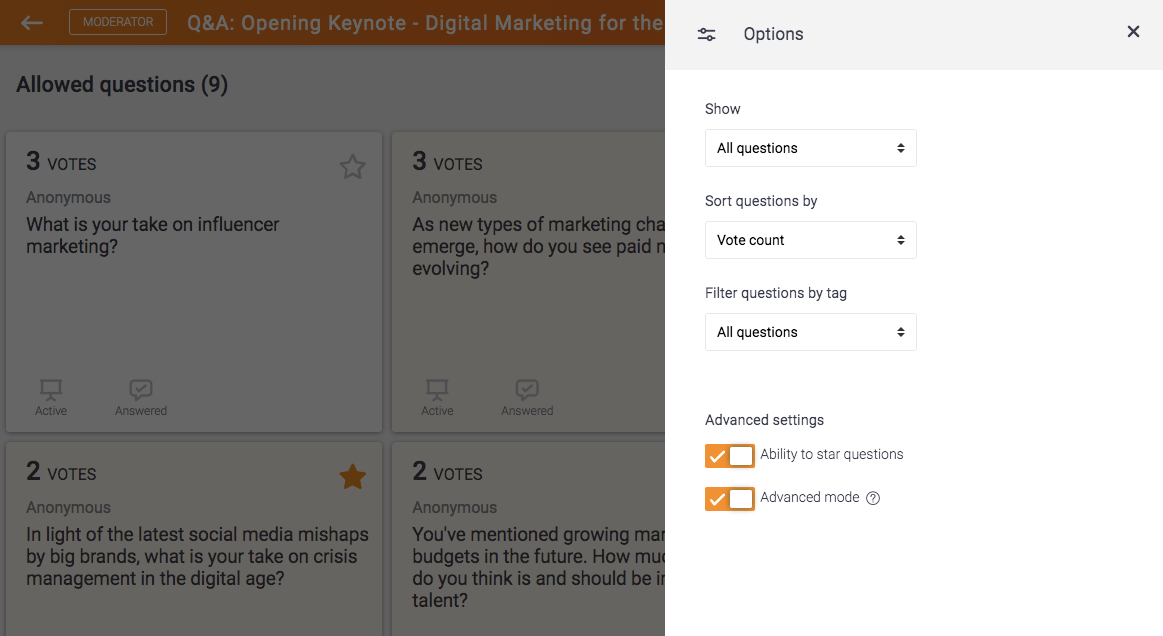Disable Ability to star questions toggle

tap(730, 456)
